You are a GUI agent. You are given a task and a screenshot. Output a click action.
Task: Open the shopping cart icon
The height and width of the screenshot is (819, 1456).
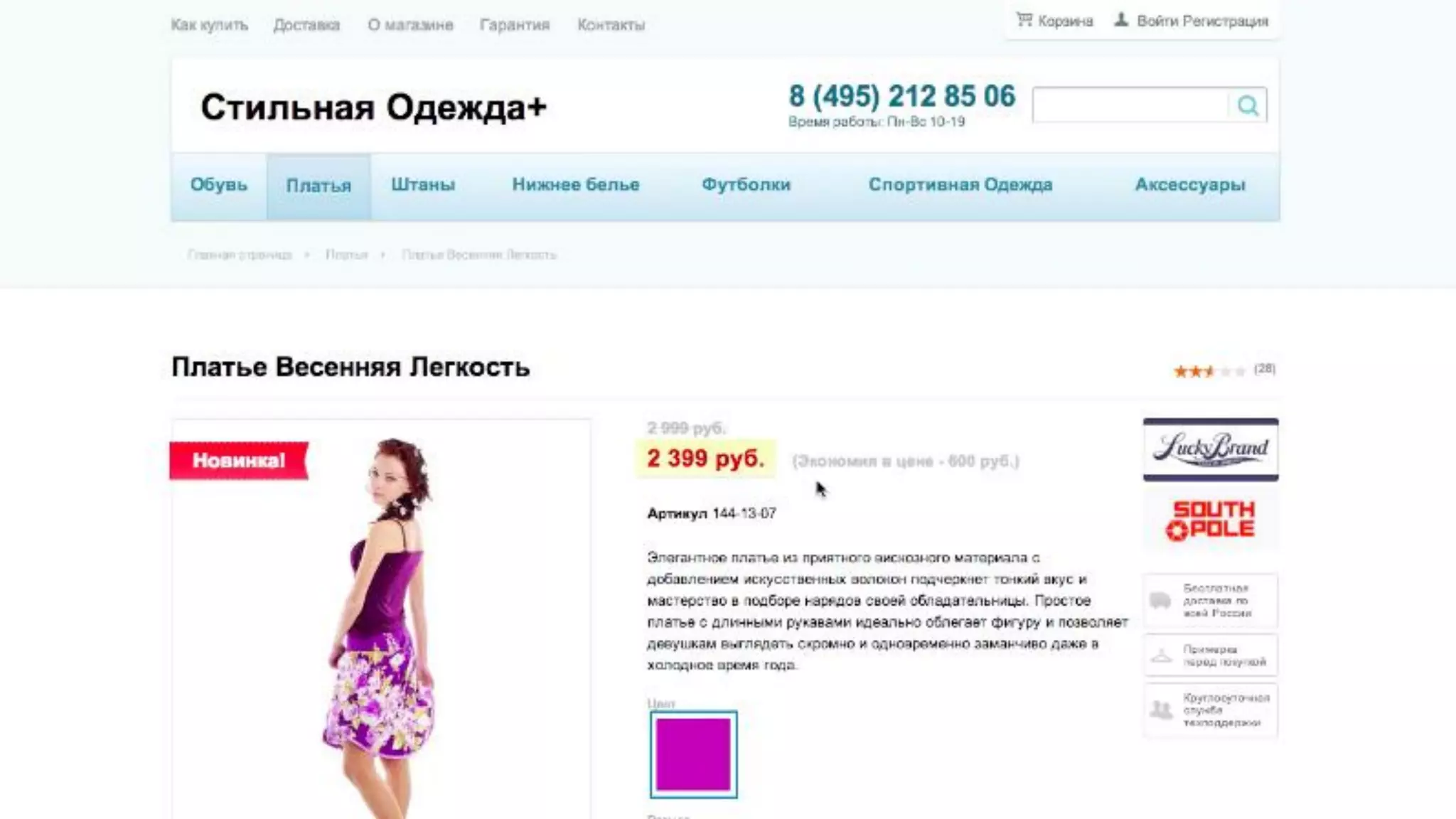coord(1024,20)
